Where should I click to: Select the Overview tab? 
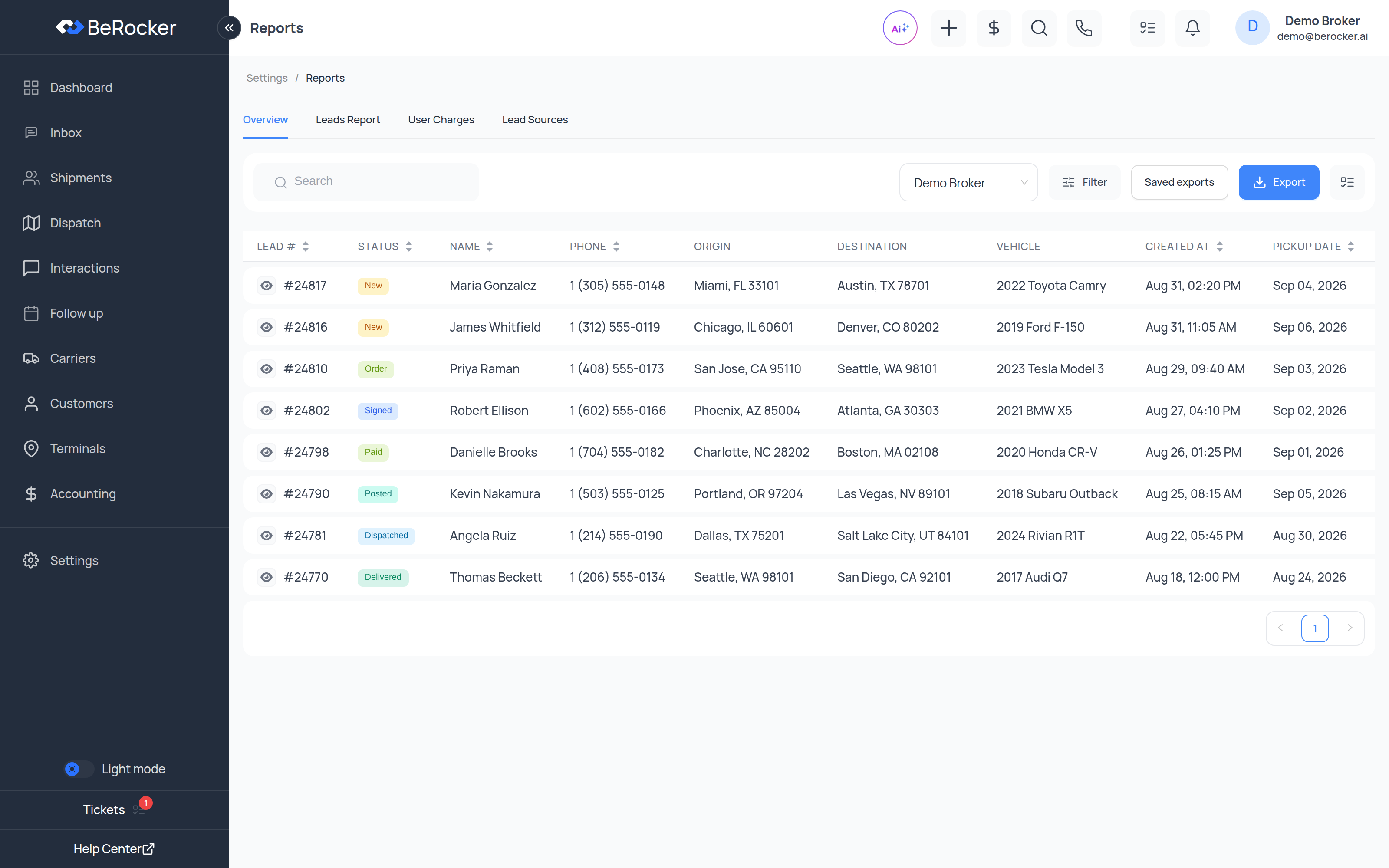pyautogui.click(x=265, y=119)
